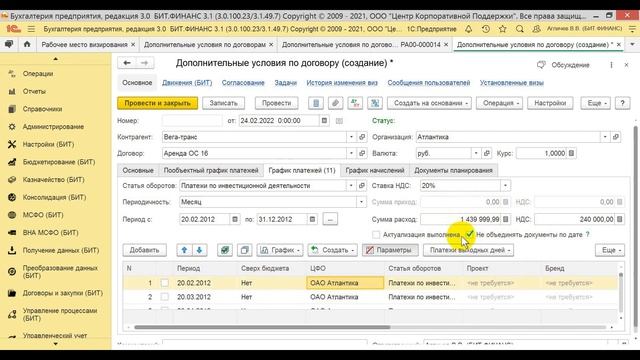
Task: Open the period selection ellipsis button
Action: tap(330, 219)
